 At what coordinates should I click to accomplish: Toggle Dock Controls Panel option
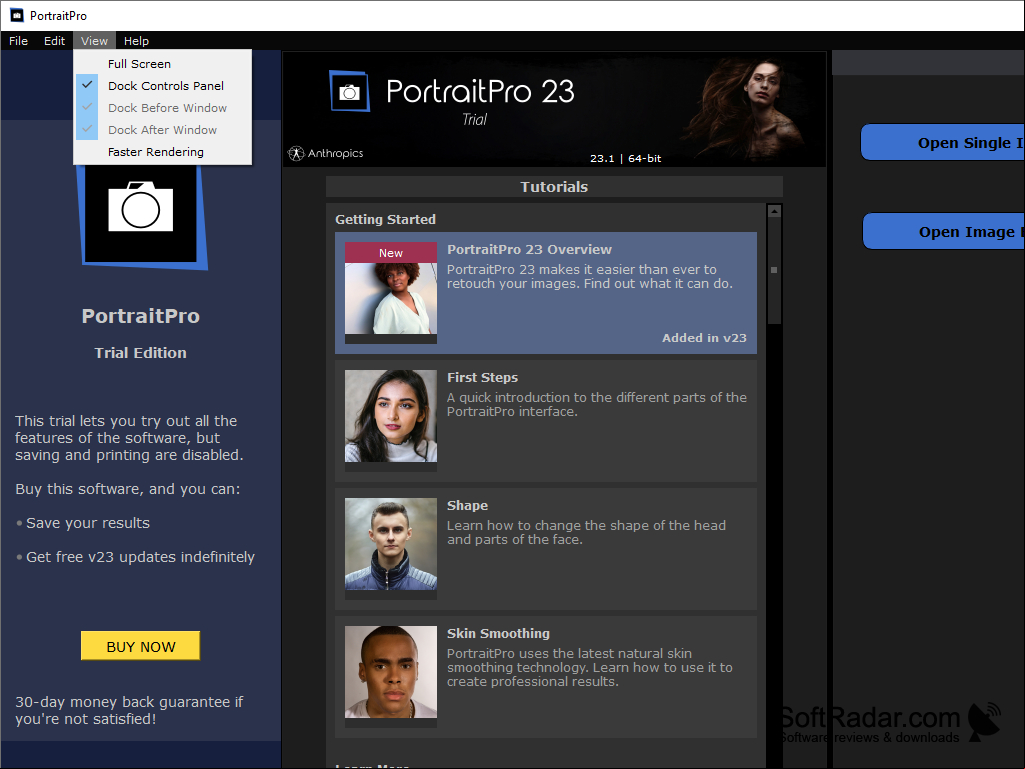163,86
